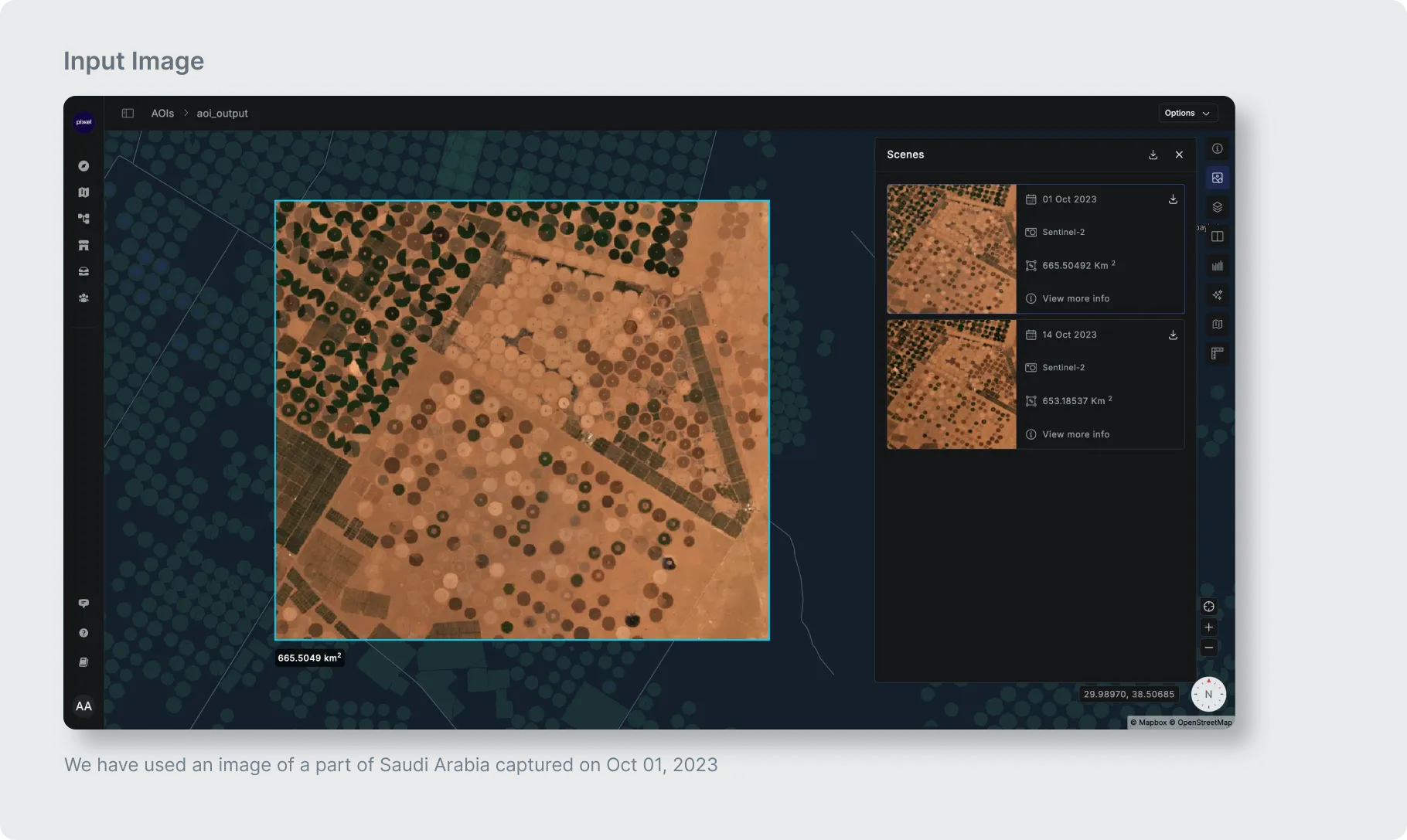The height and width of the screenshot is (840, 1407).
Task: Click Sentinel-2 label of first scene
Action: pos(1063,232)
